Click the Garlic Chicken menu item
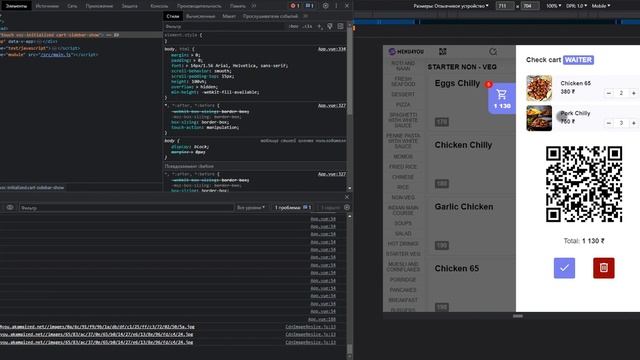The image size is (640, 360). click(464, 207)
